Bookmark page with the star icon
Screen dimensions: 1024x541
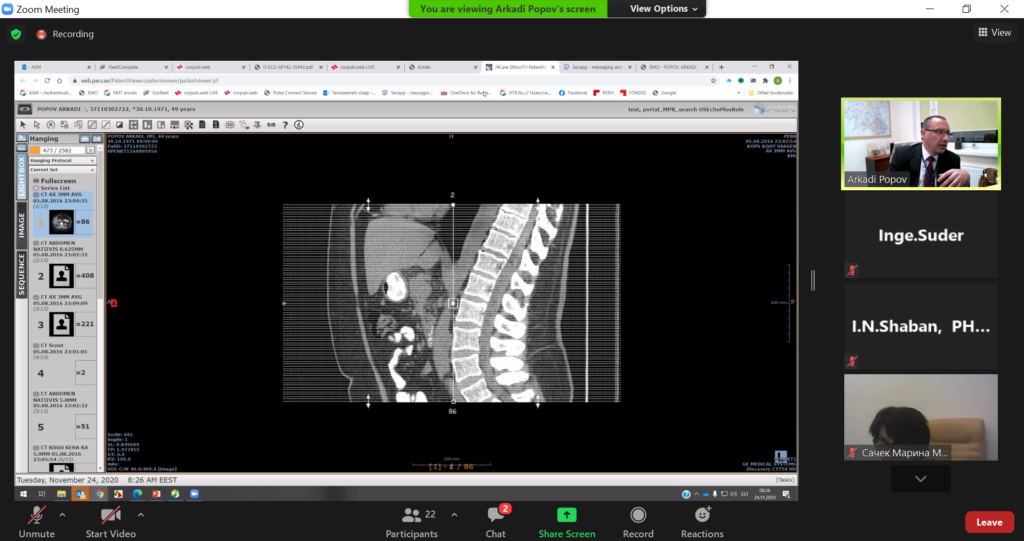point(713,80)
